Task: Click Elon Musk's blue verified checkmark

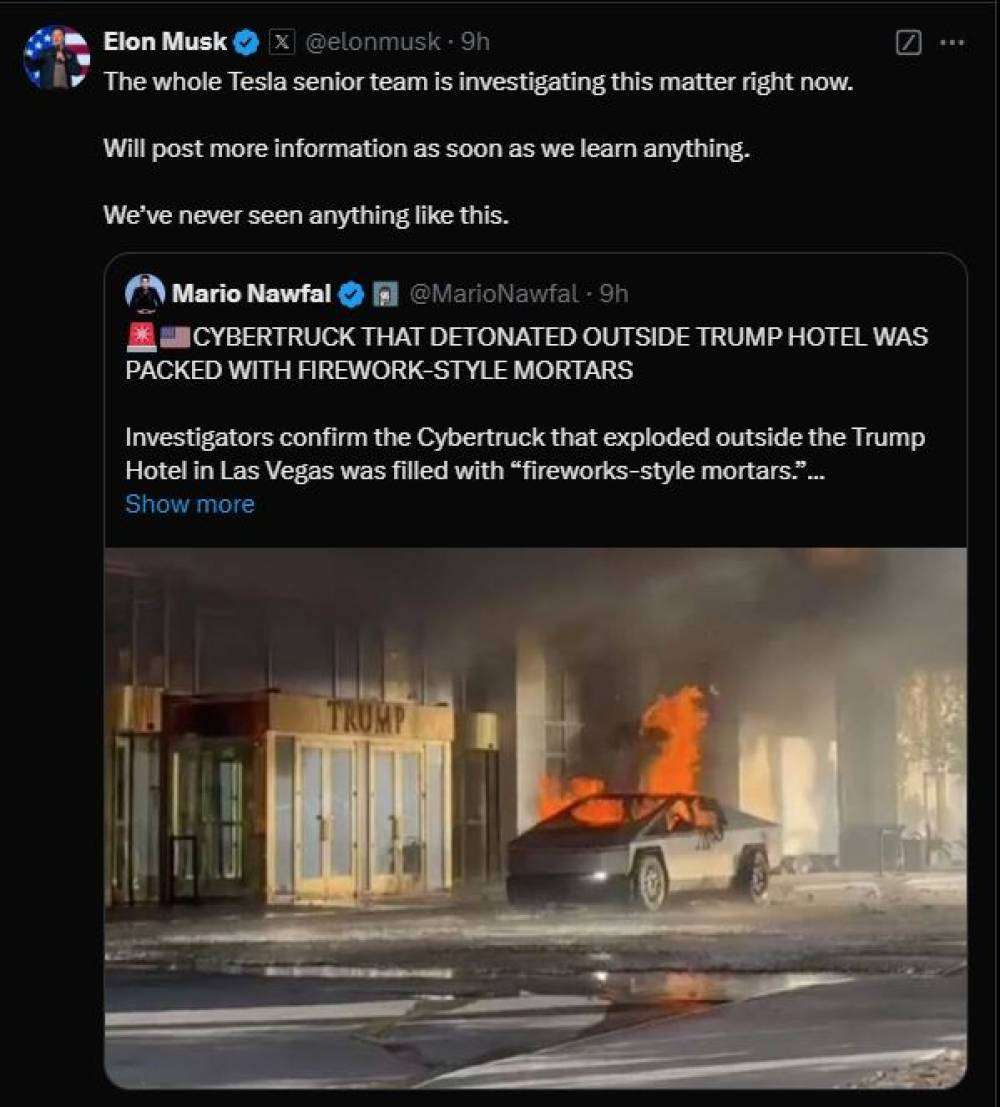Action: (246, 42)
